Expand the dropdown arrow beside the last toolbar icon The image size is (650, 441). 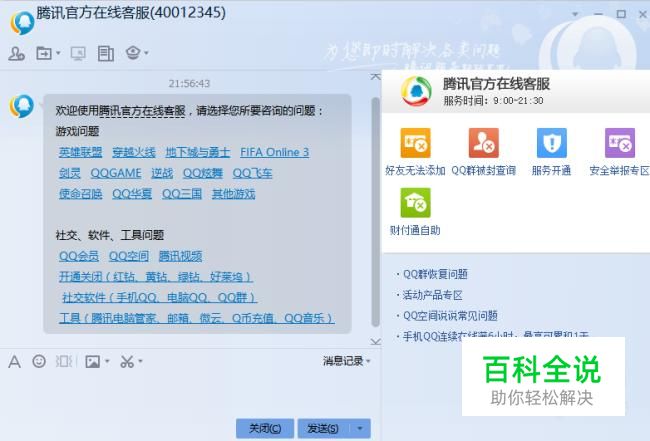(146, 53)
